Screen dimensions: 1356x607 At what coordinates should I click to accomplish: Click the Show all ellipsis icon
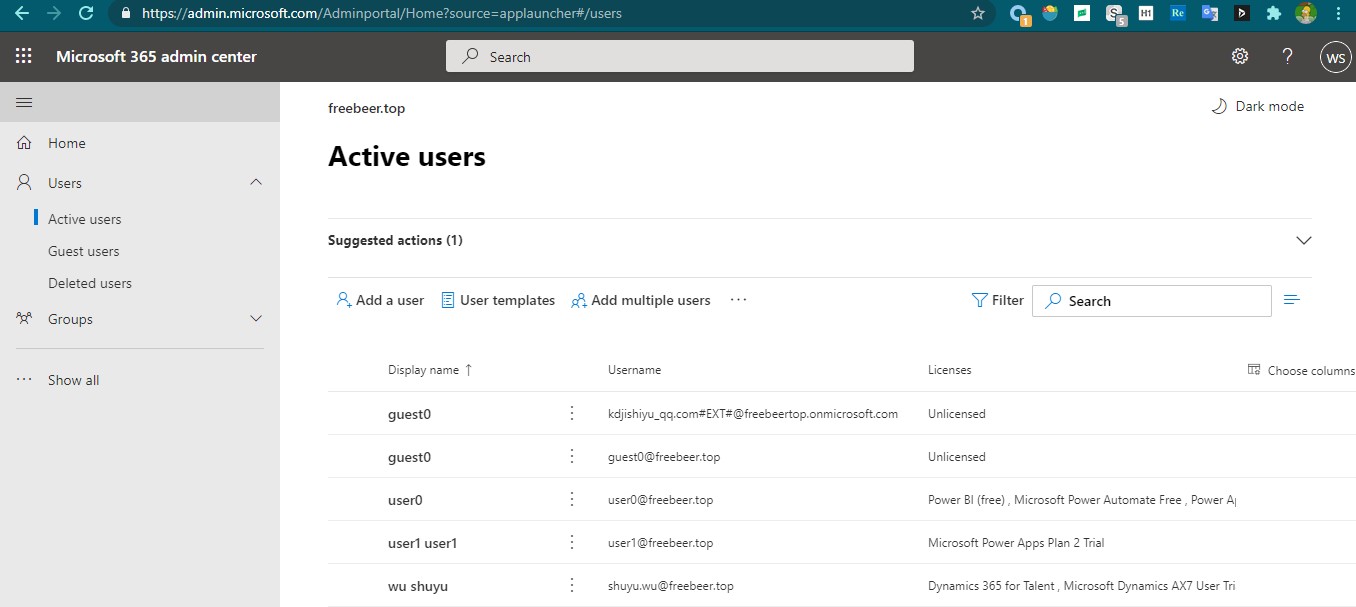click(24, 380)
